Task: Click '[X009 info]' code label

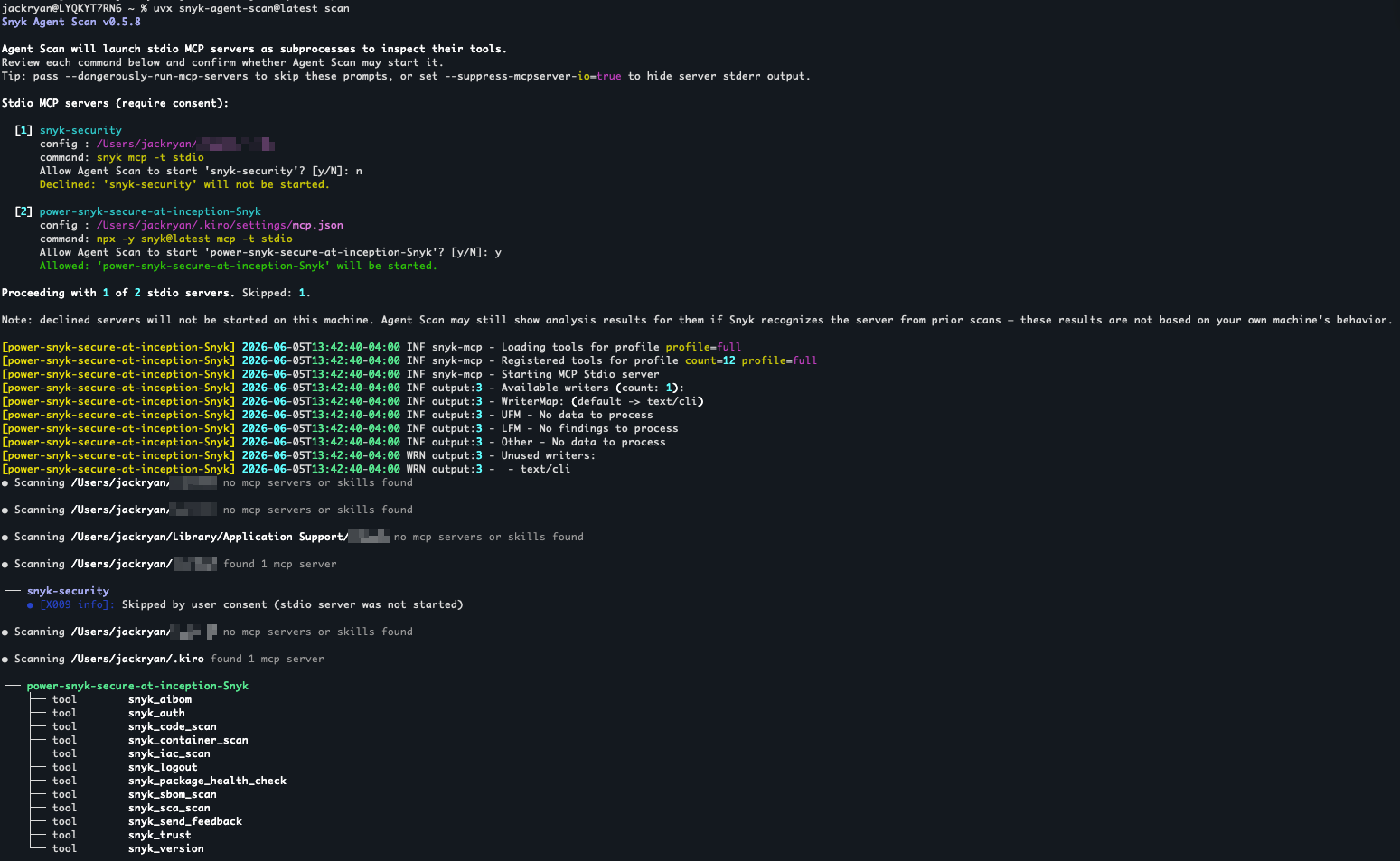Action: point(78,604)
